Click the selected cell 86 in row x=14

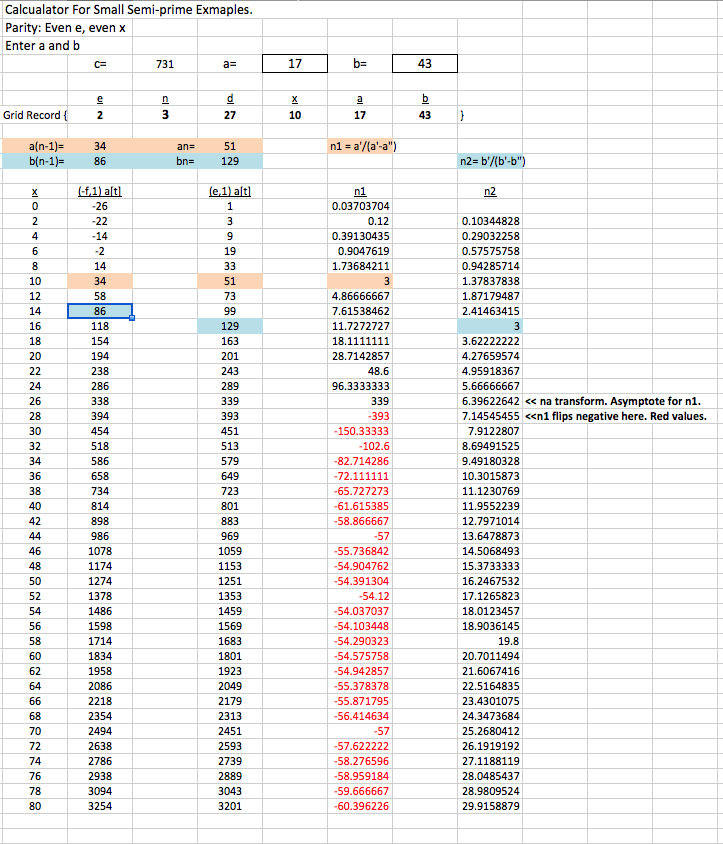pyautogui.click(x=100, y=311)
